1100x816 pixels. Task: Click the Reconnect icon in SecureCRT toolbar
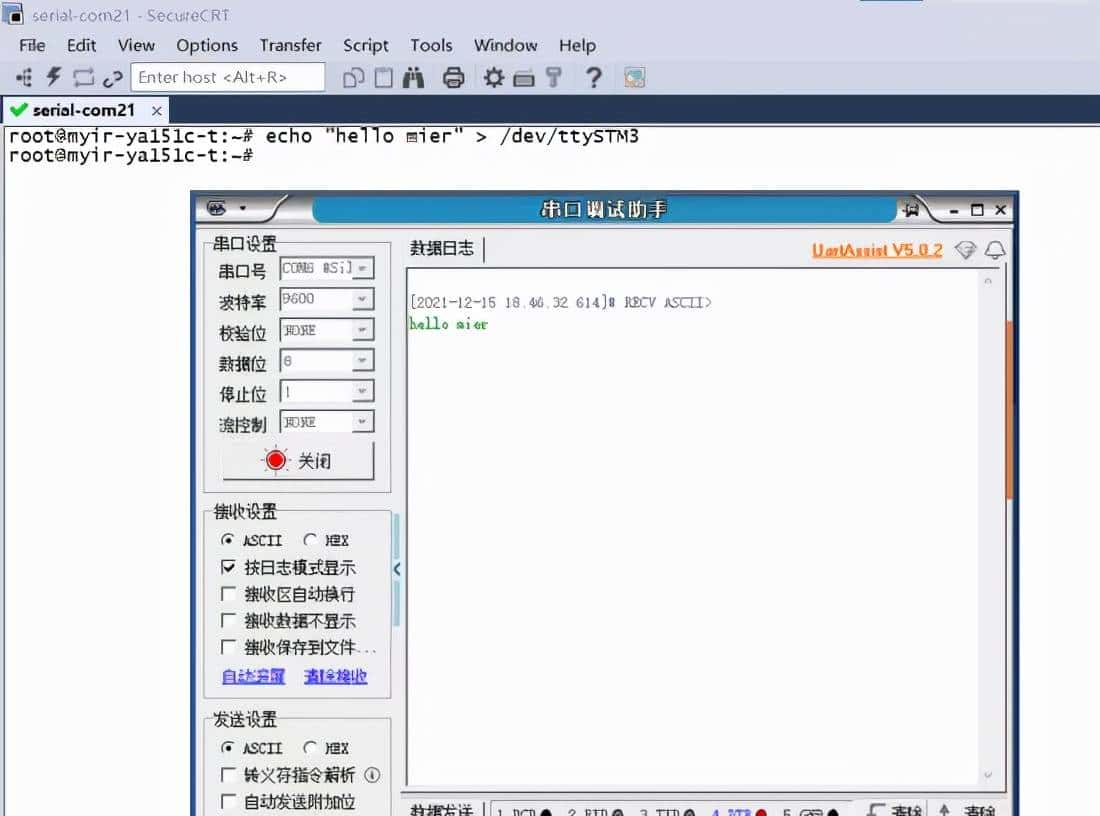click(x=81, y=77)
